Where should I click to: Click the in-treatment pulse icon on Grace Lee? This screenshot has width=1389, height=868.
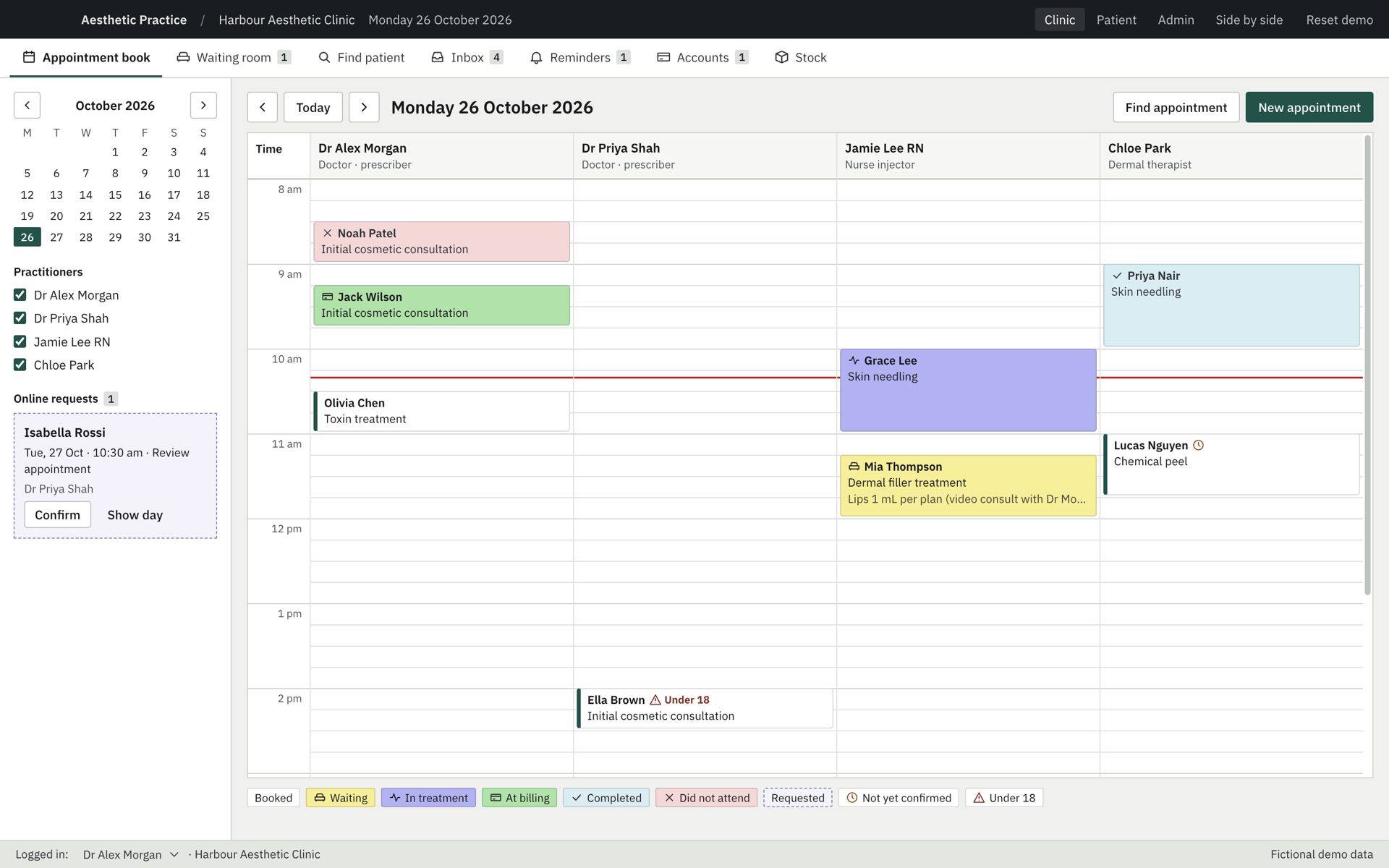coord(854,360)
